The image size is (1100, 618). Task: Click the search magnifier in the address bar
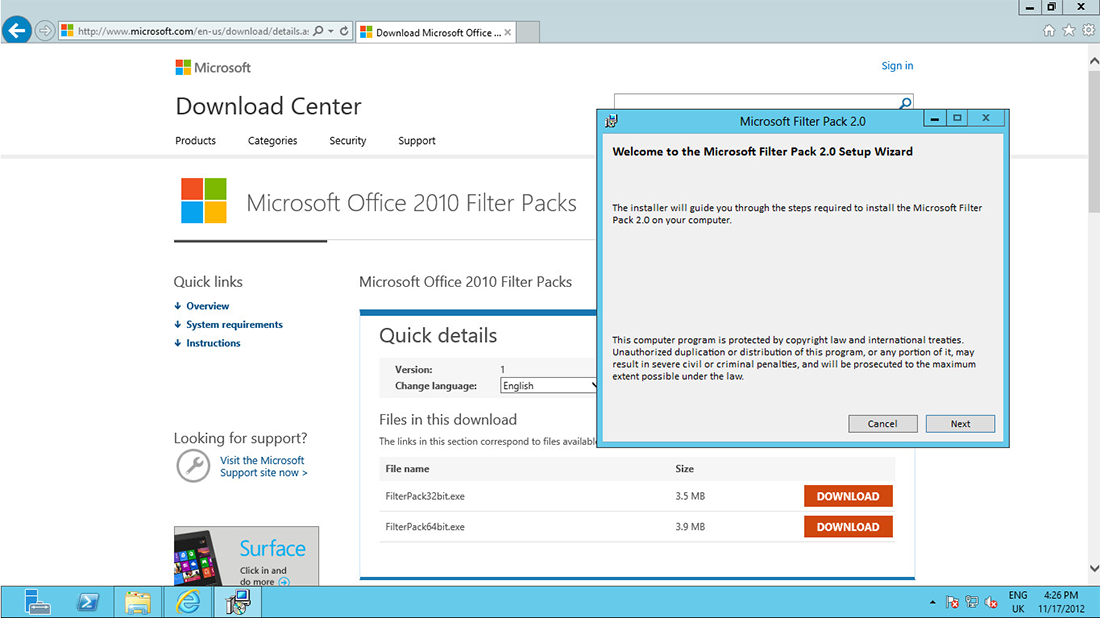tap(318, 31)
